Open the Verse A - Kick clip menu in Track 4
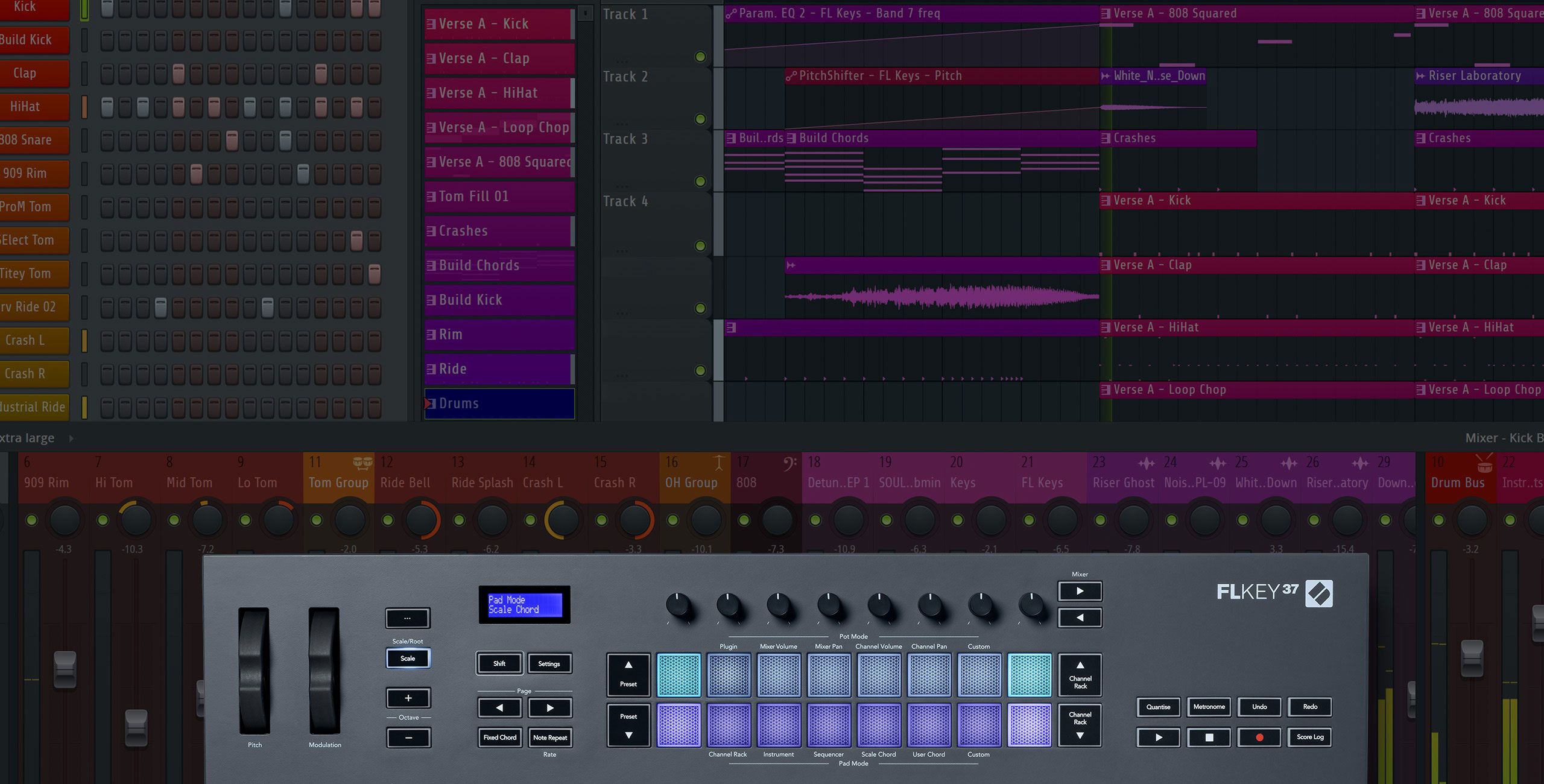The image size is (1544, 784). 1106,201
